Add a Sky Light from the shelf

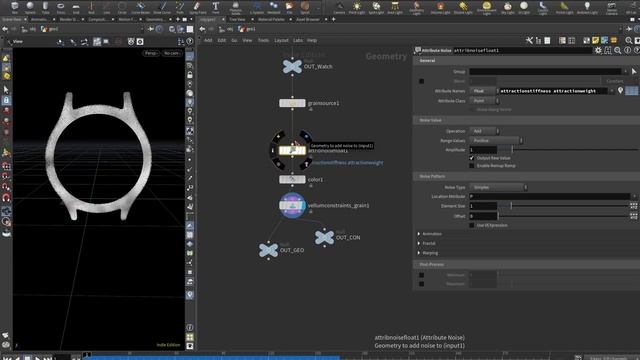click(x=507, y=7)
